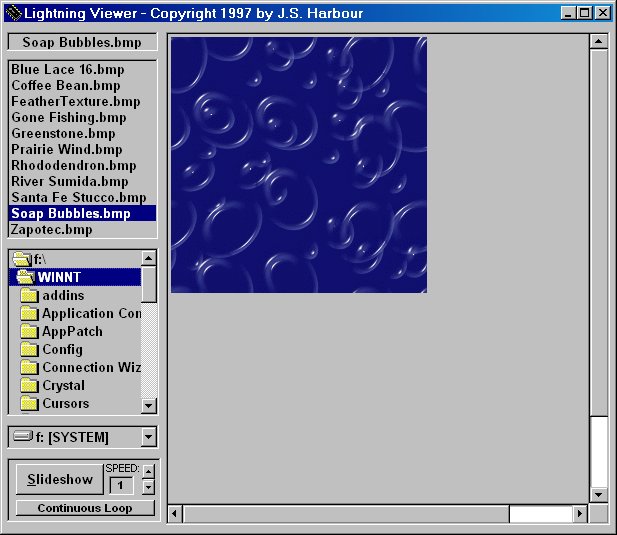Image resolution: width=617 pixels, height=535 pixels.
Task: Select Coffee Bean.bmp from file list
Action: (65, 86)
